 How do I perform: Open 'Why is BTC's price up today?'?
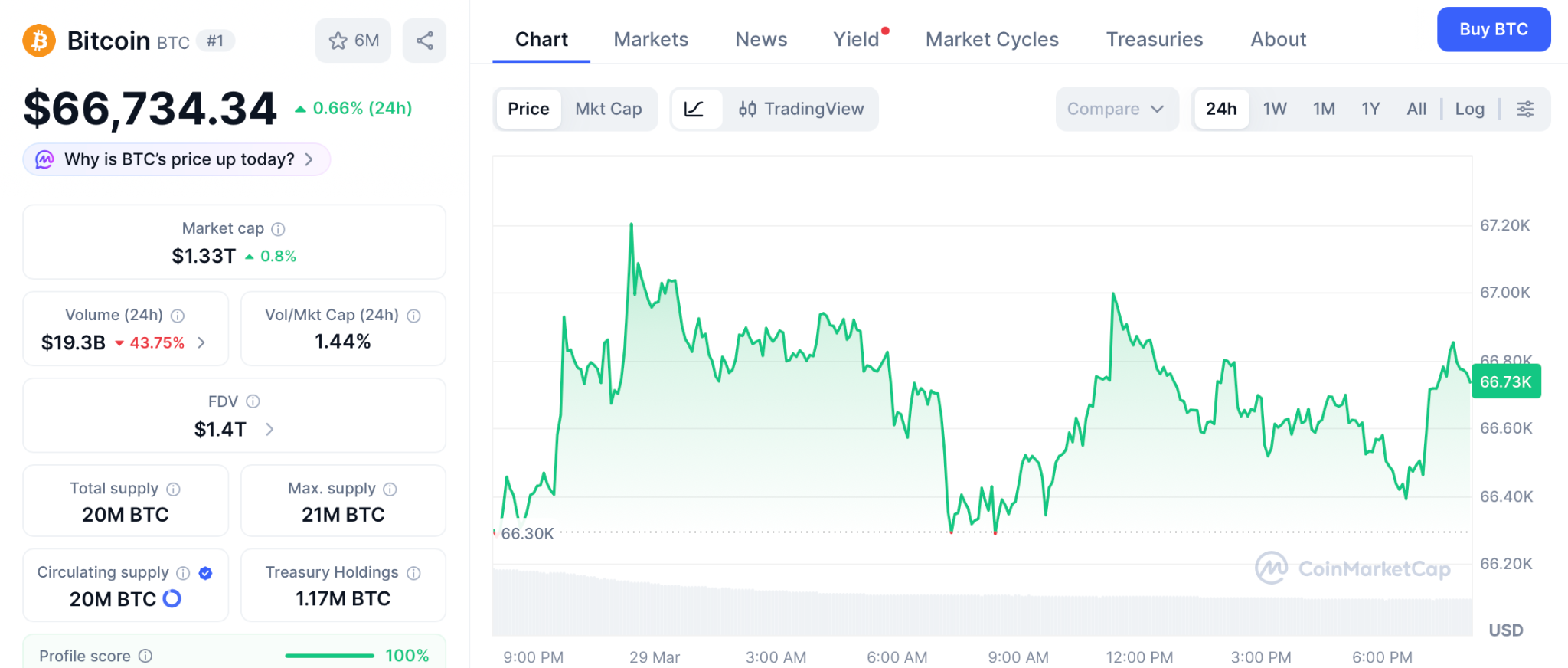click(177, 159)
